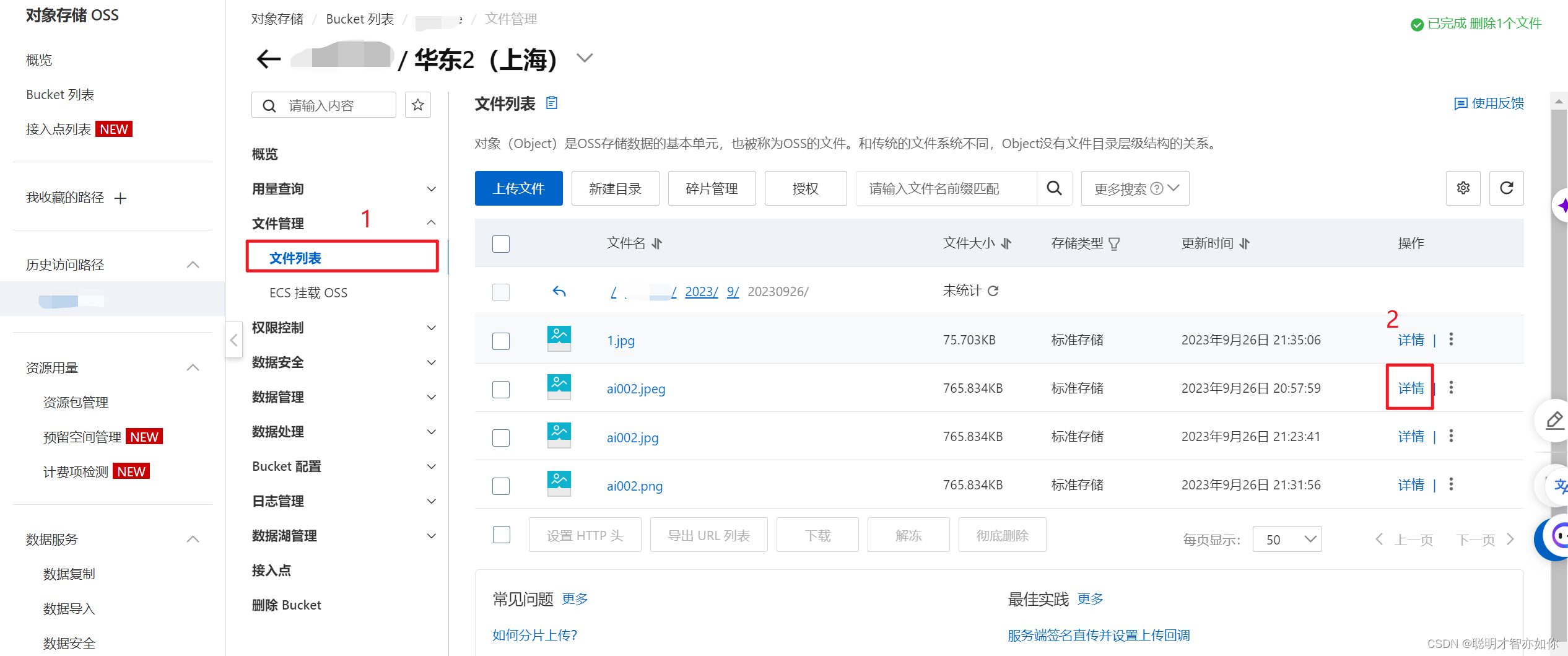Image resolution: width=1568 pixels, height=656 pixels.
Task: Click the help question mark in 更多搜索
Action: click(x=1156, y=189)
